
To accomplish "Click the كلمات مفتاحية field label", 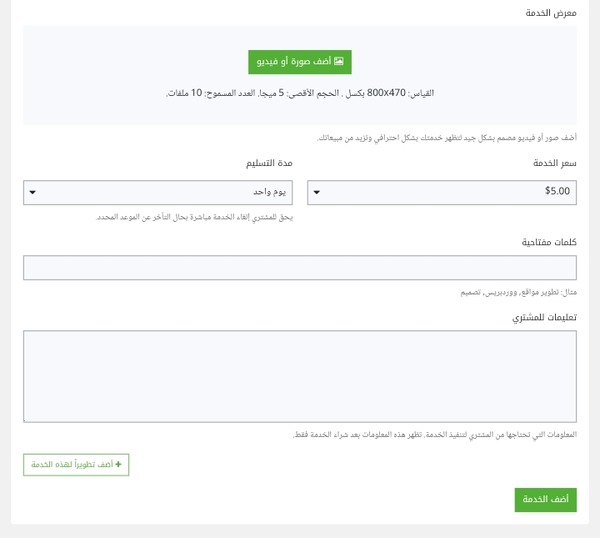I will [549, 242].
